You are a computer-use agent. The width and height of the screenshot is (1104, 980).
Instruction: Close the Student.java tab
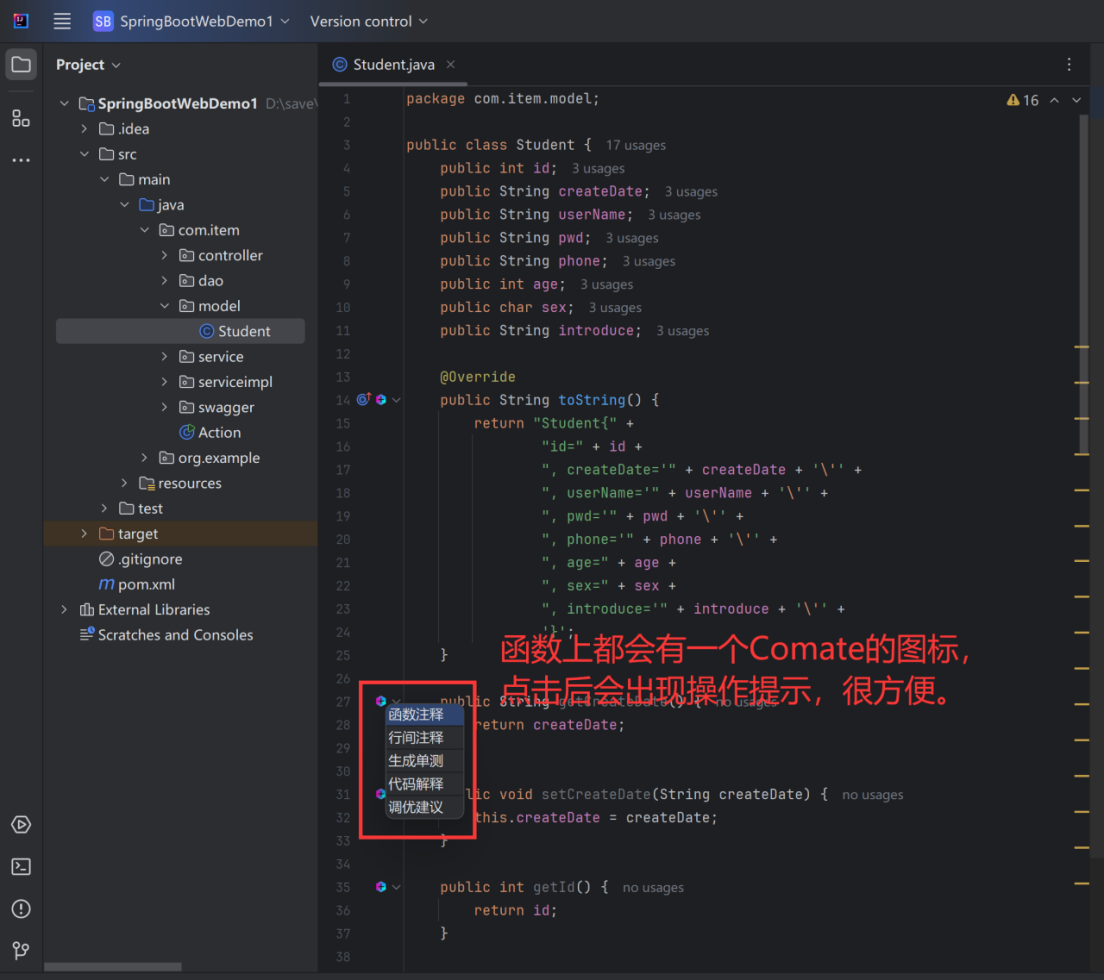[451, 64]
